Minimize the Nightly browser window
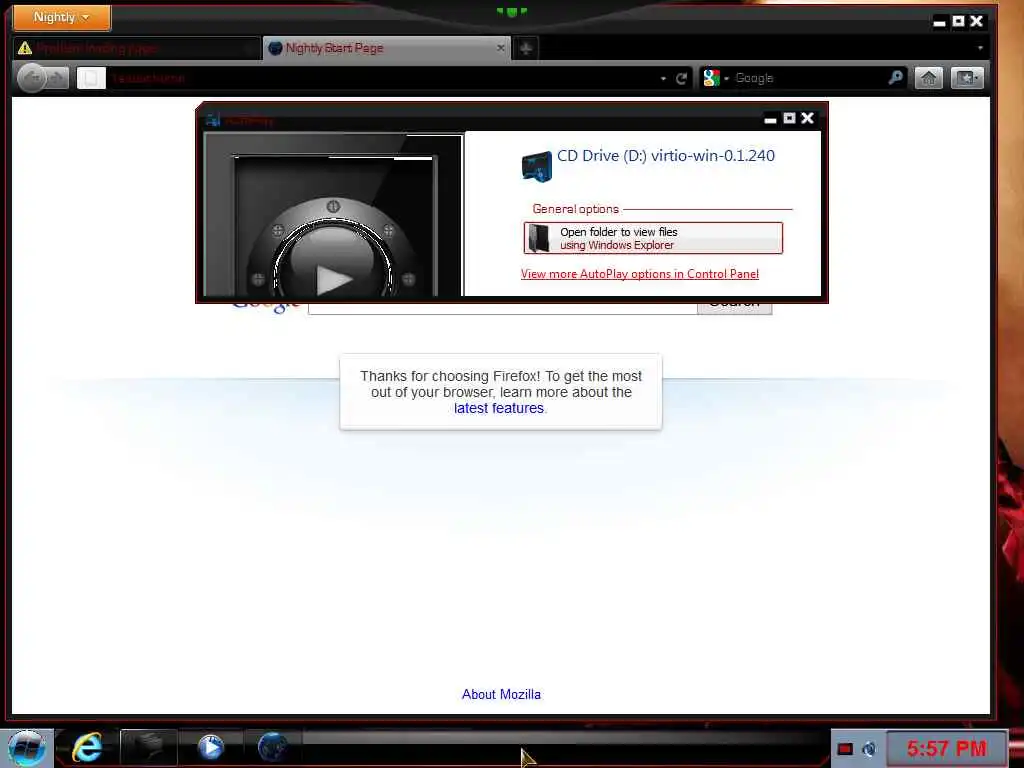Image resolution: width=1024 pixels, height=768 pixels. (940, 22)
